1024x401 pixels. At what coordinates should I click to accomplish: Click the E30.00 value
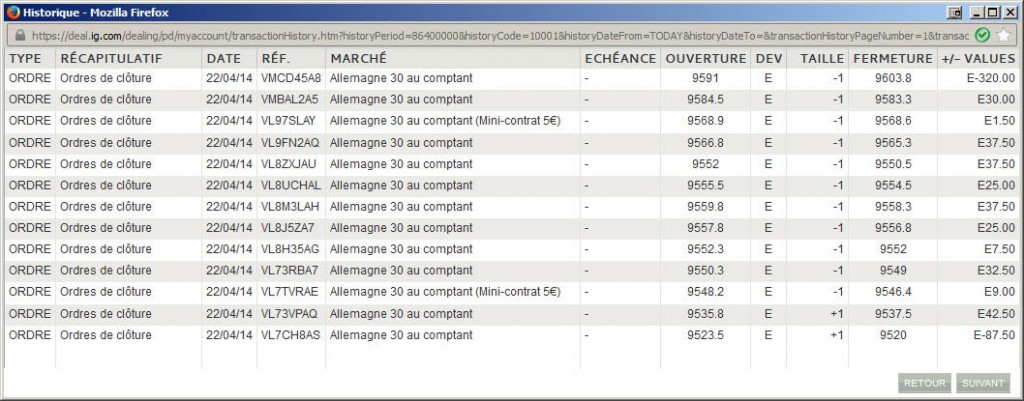click(997, 99)
